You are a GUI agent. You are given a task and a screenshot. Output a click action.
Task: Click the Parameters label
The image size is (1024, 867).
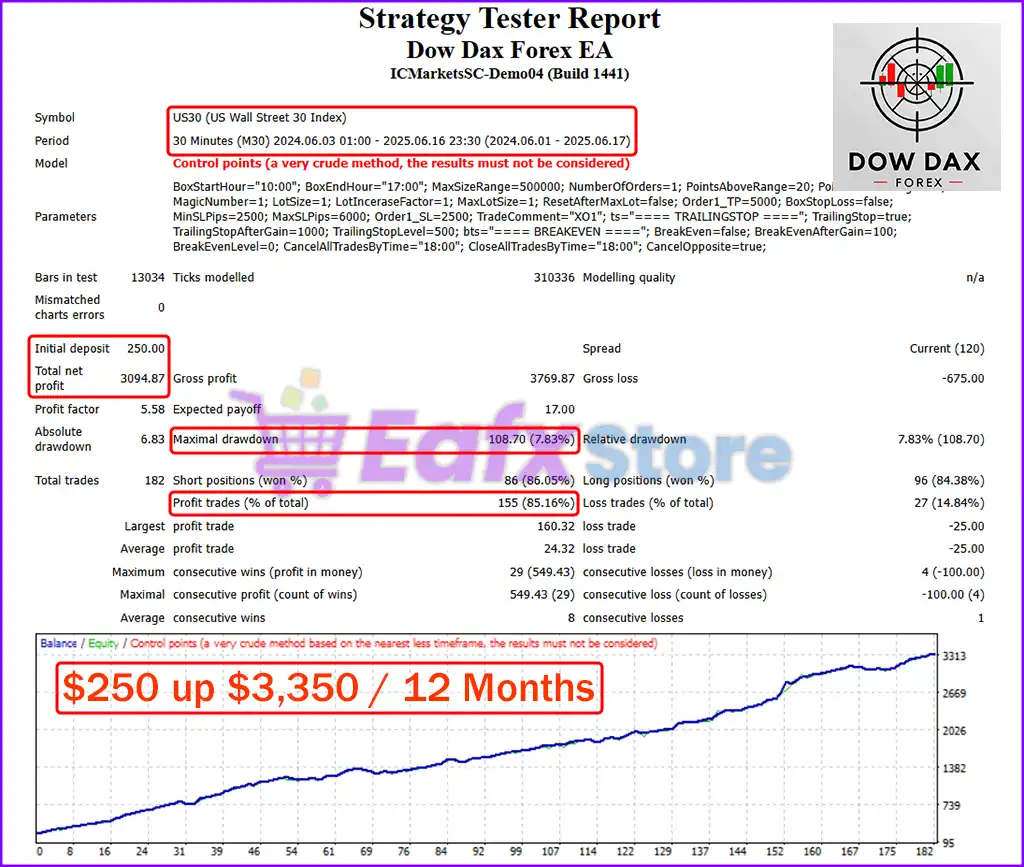click(65, 217)
